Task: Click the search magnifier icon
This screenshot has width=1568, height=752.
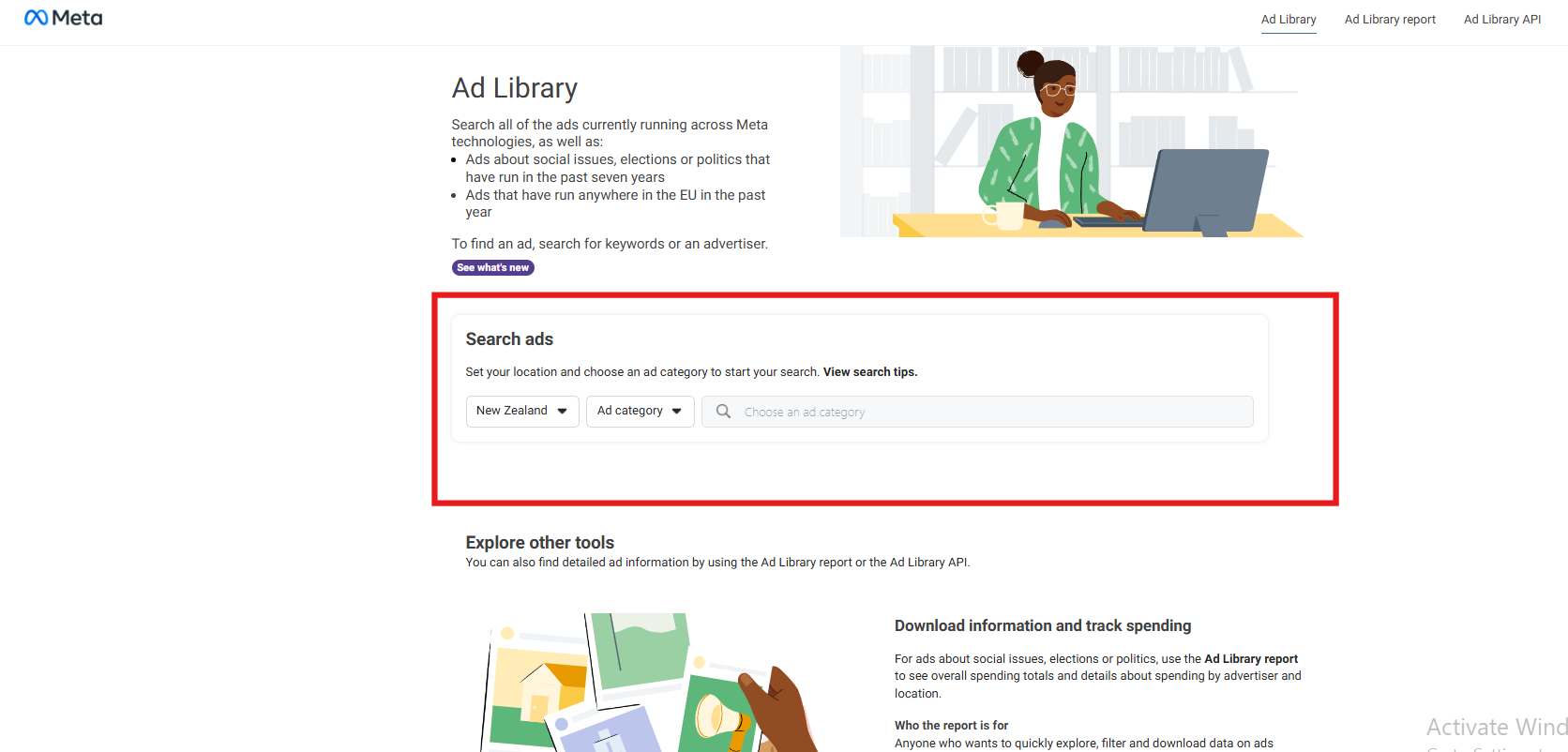Action: (x=723, y=412)
